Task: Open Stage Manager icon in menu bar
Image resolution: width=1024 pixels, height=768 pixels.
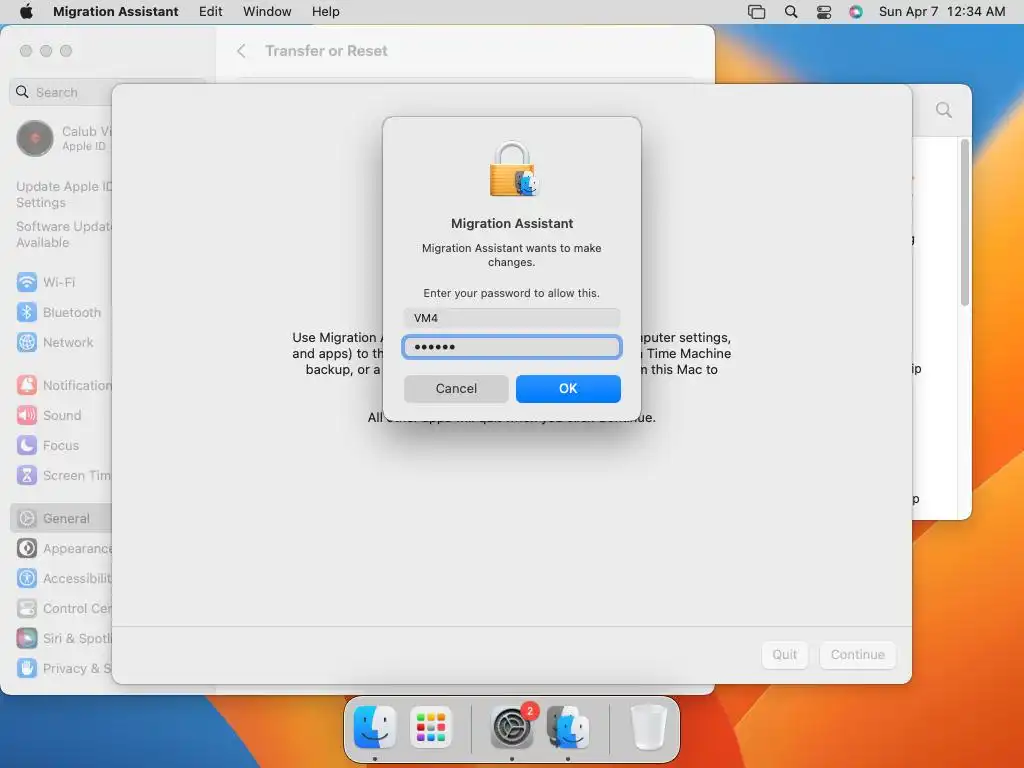Action: pos(756,12)
